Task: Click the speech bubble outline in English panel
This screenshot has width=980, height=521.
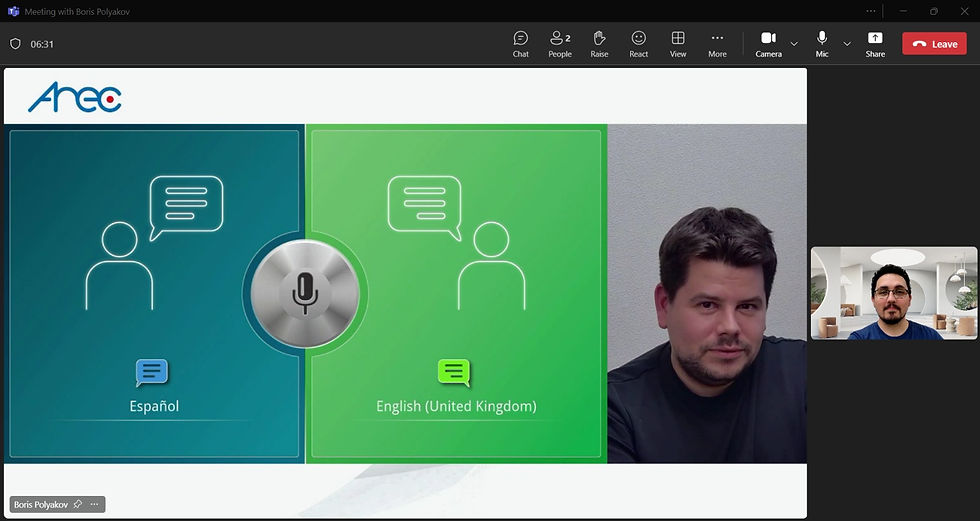Action: 424,207
